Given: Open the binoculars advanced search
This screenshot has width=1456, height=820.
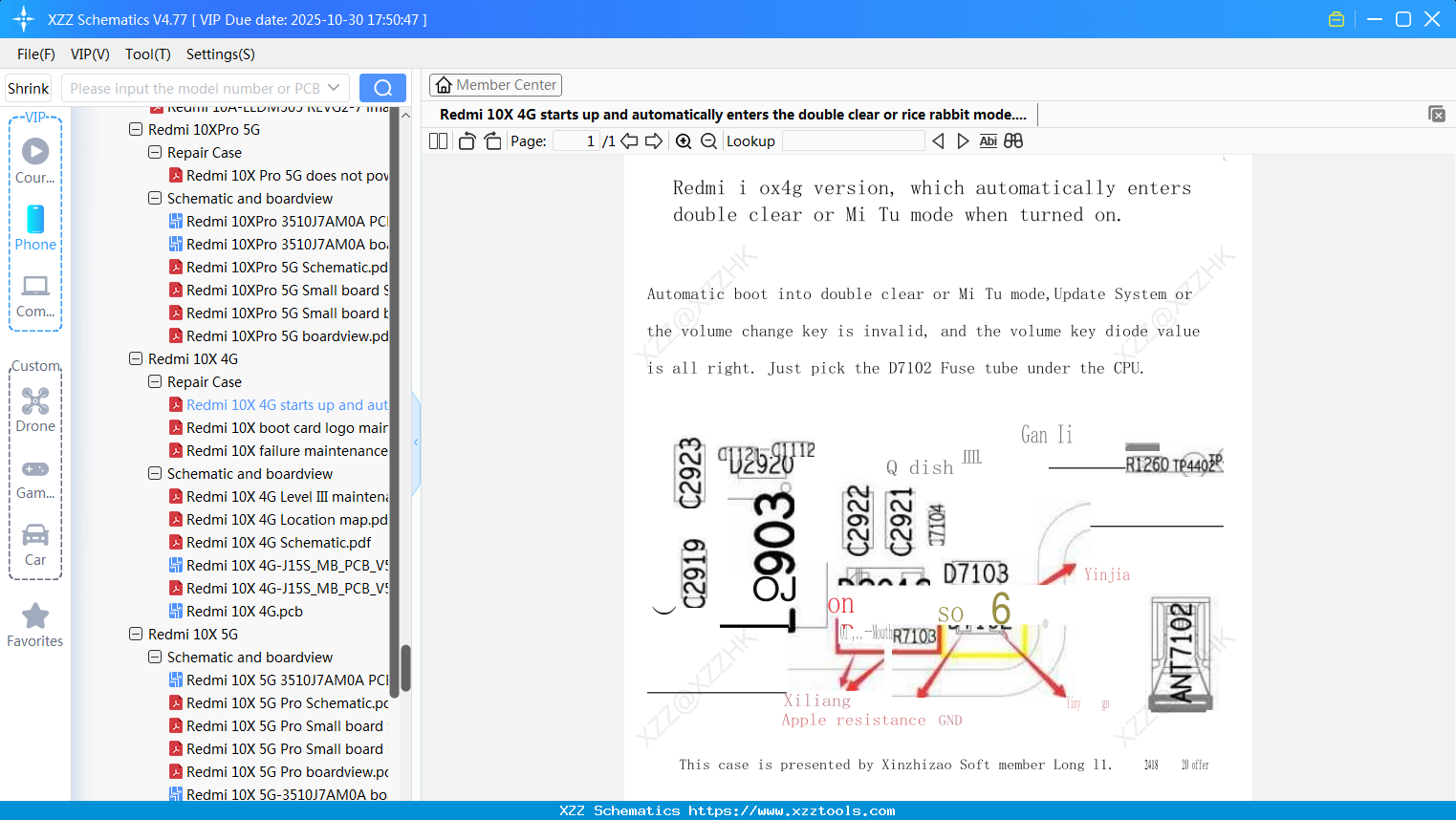Looking at the screenshot, I should (x=1012, y=140).
